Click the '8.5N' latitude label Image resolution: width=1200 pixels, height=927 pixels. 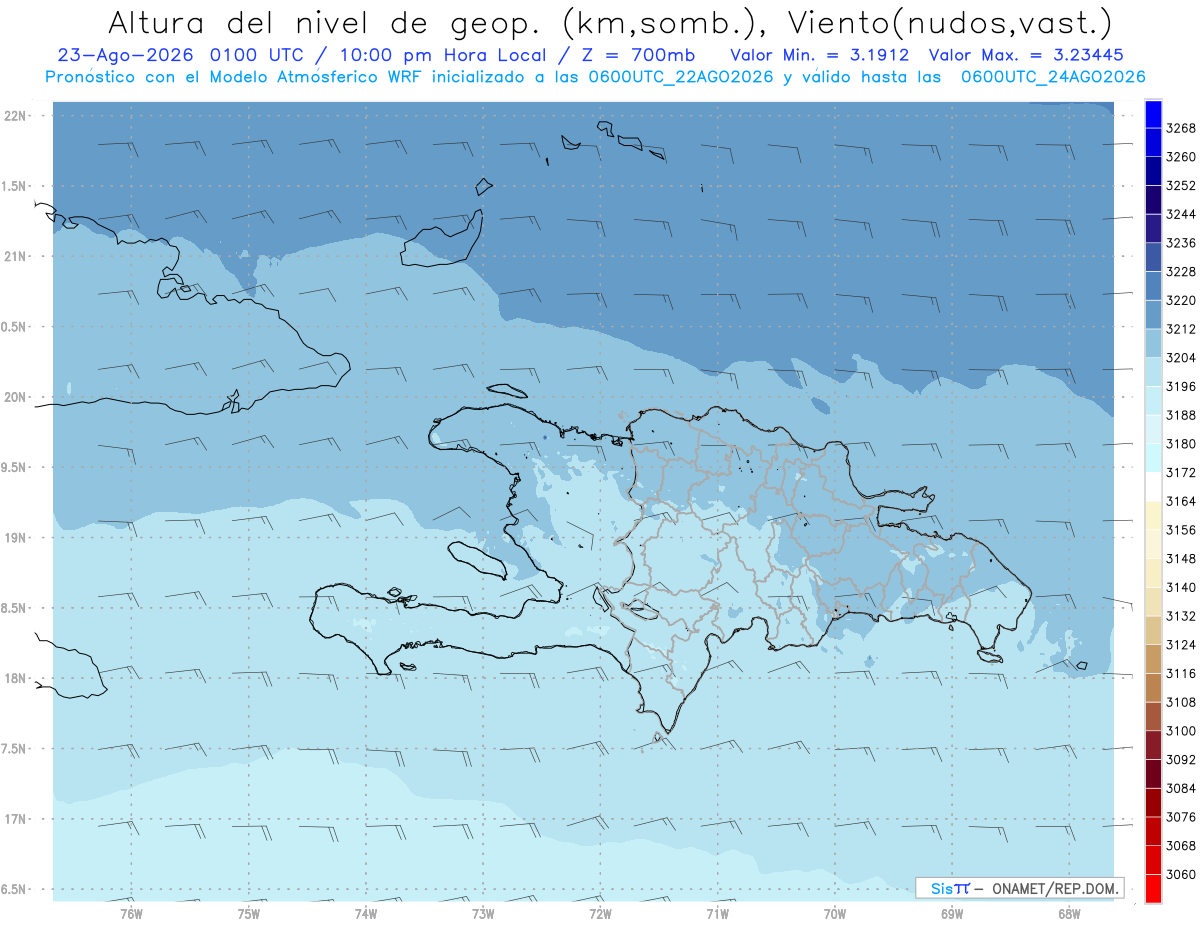pos(14,608)
